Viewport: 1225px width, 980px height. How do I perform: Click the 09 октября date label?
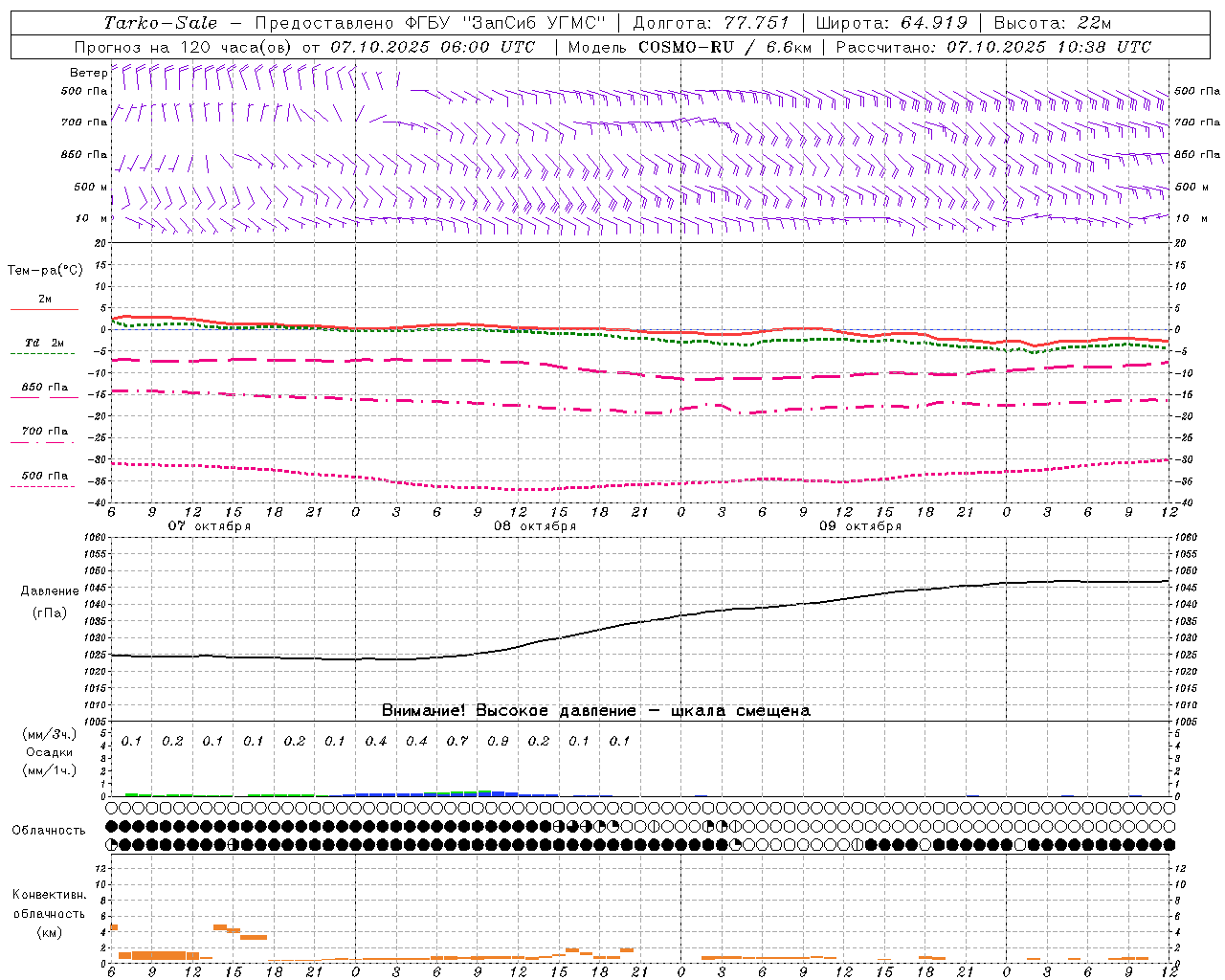[860, 526]
